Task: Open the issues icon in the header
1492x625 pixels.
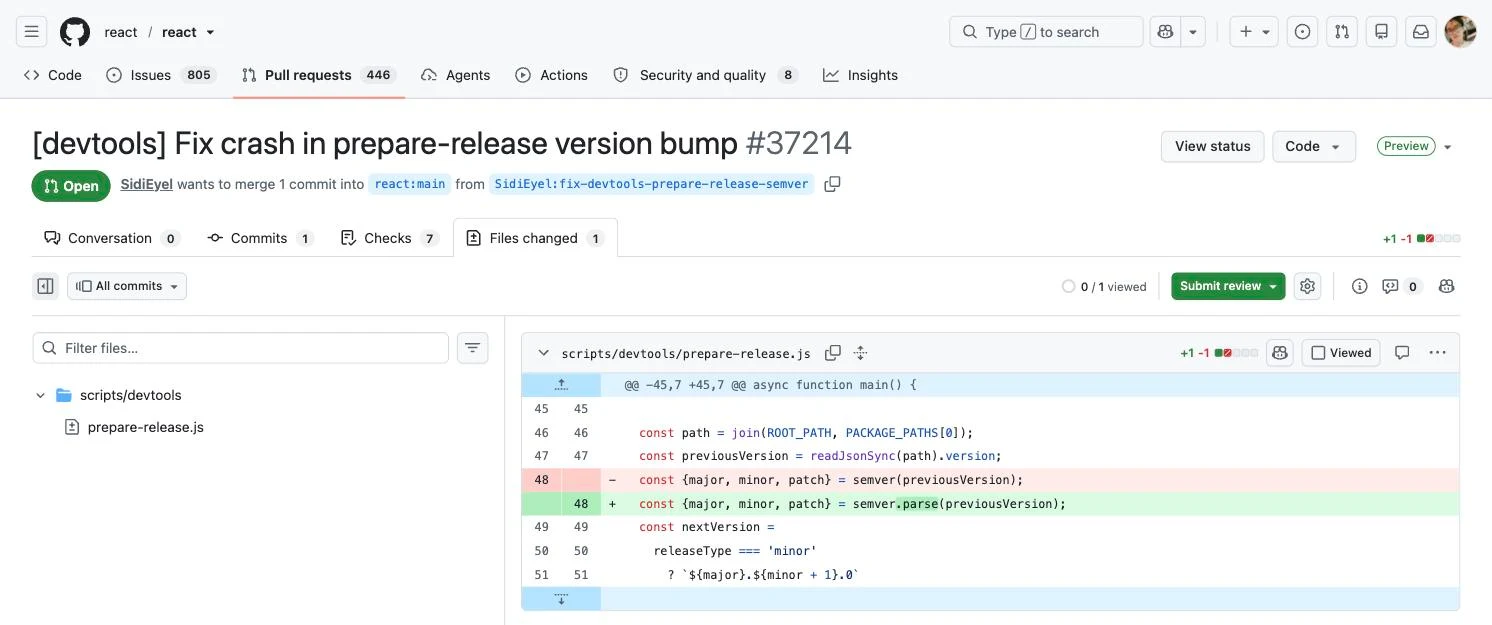Action: coord(1302,32)
